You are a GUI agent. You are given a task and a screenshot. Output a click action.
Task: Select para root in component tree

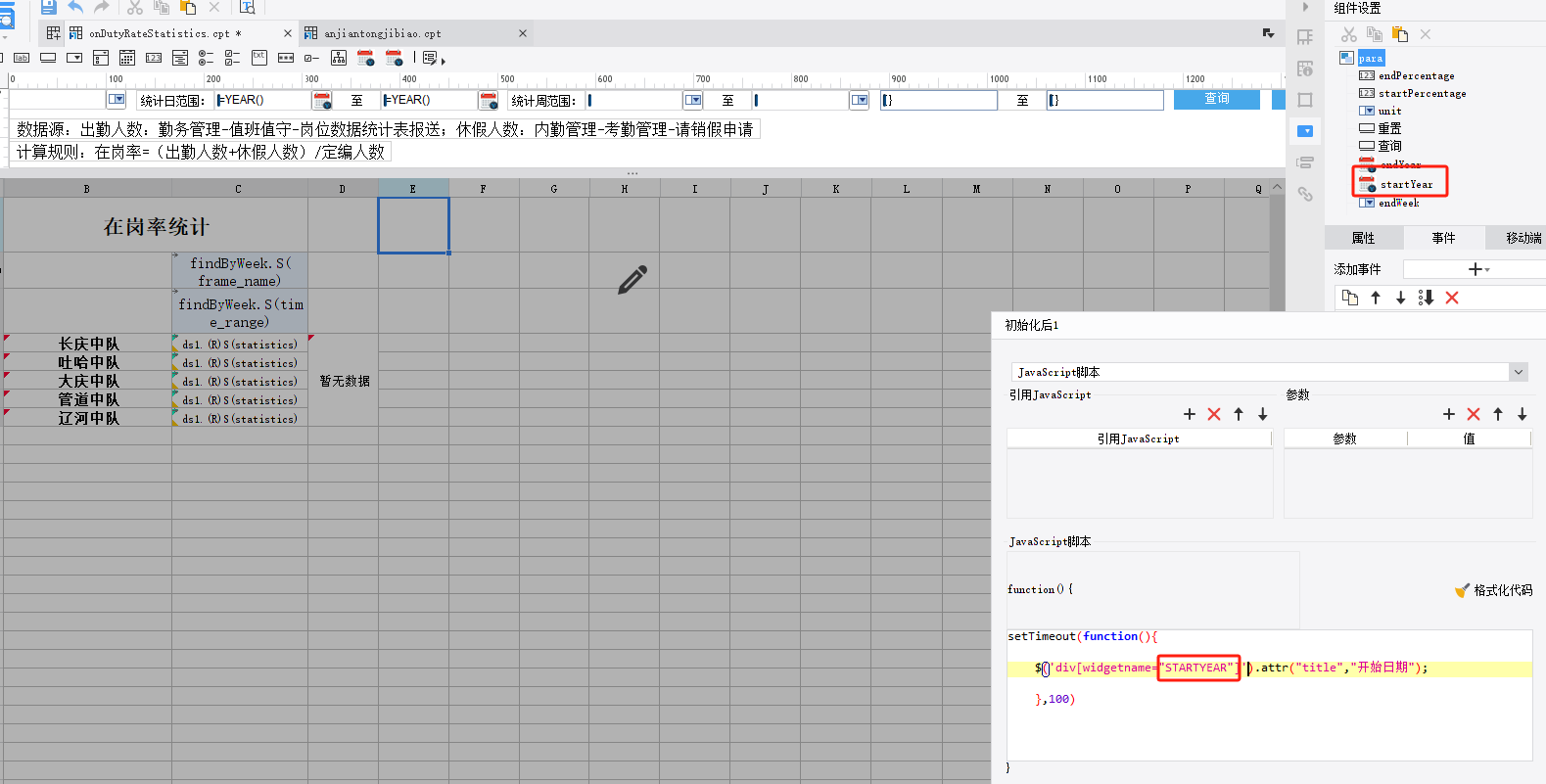coord(1371,58)
